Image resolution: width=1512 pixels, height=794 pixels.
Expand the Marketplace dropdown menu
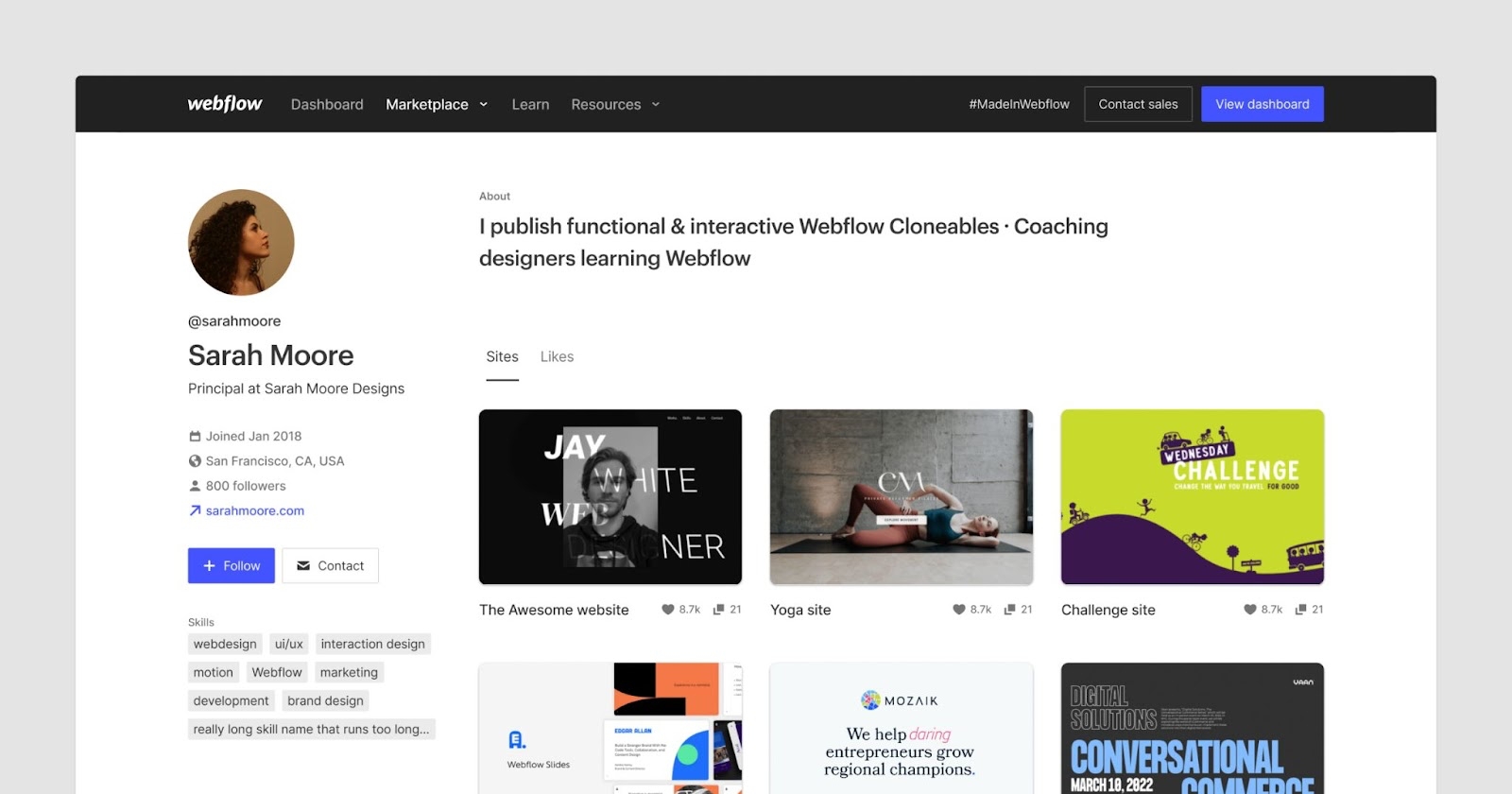437,104
